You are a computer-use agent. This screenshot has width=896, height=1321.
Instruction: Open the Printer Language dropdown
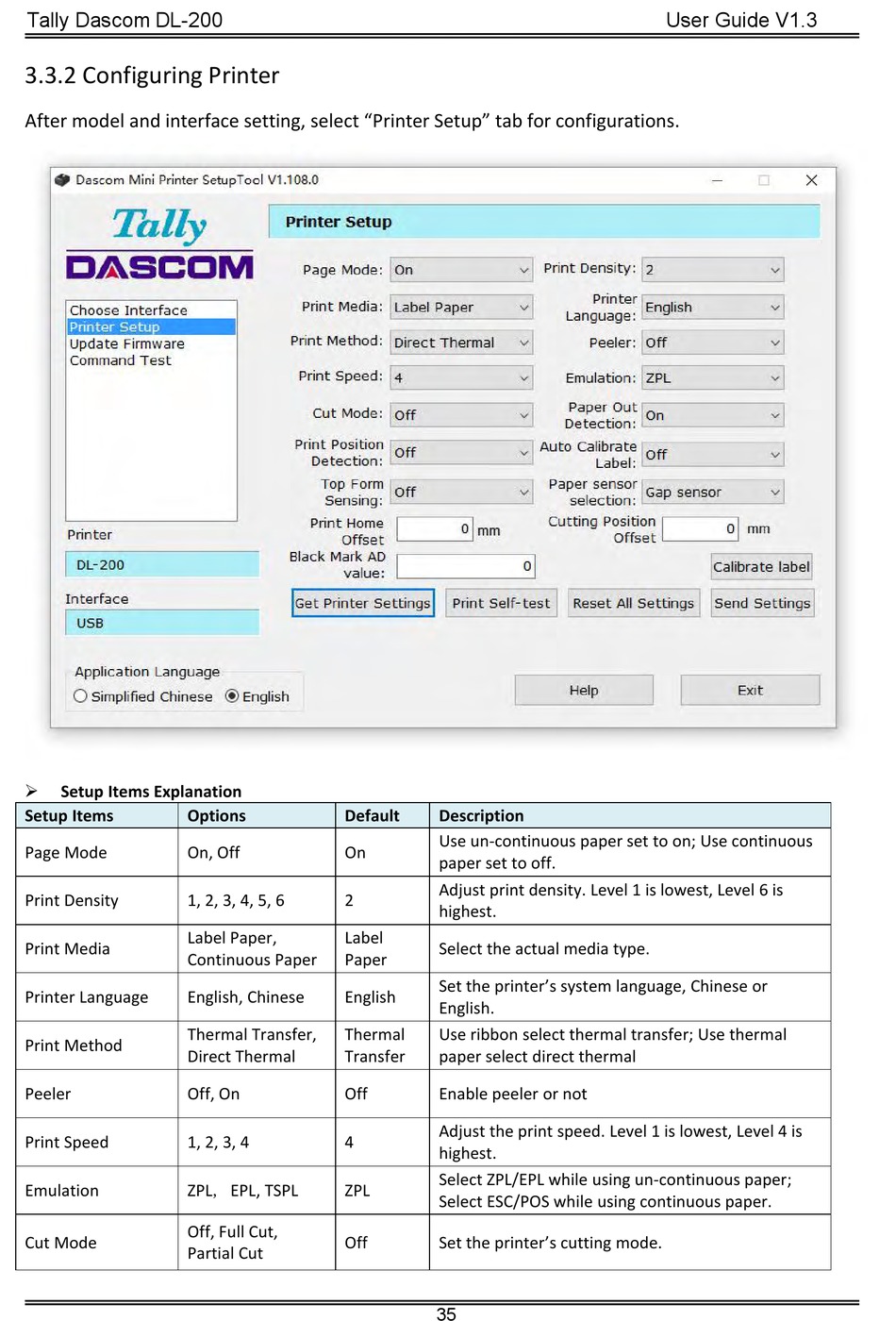coord(713,307)
